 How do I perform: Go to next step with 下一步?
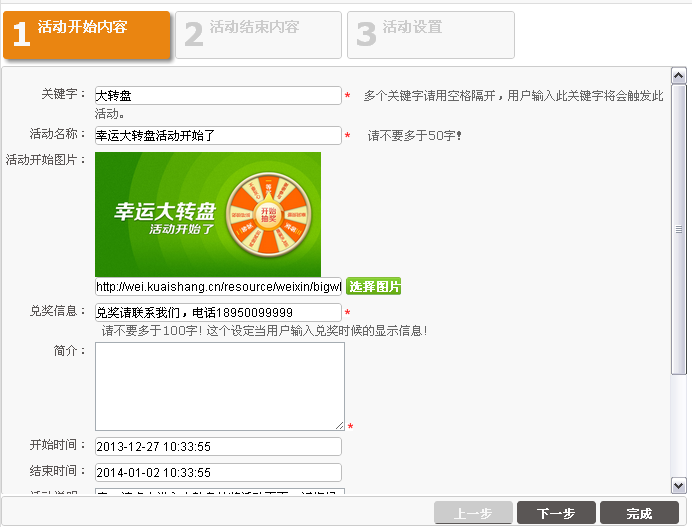[x=556, y=514]
